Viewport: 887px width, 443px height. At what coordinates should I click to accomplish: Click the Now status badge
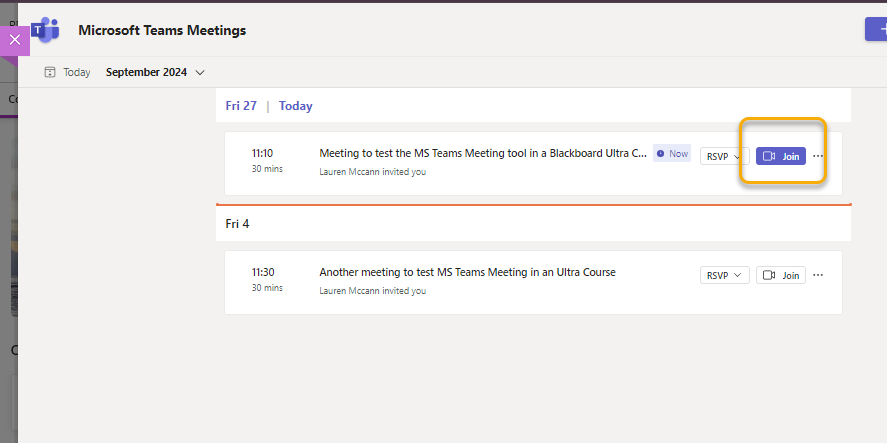[672, 153]
